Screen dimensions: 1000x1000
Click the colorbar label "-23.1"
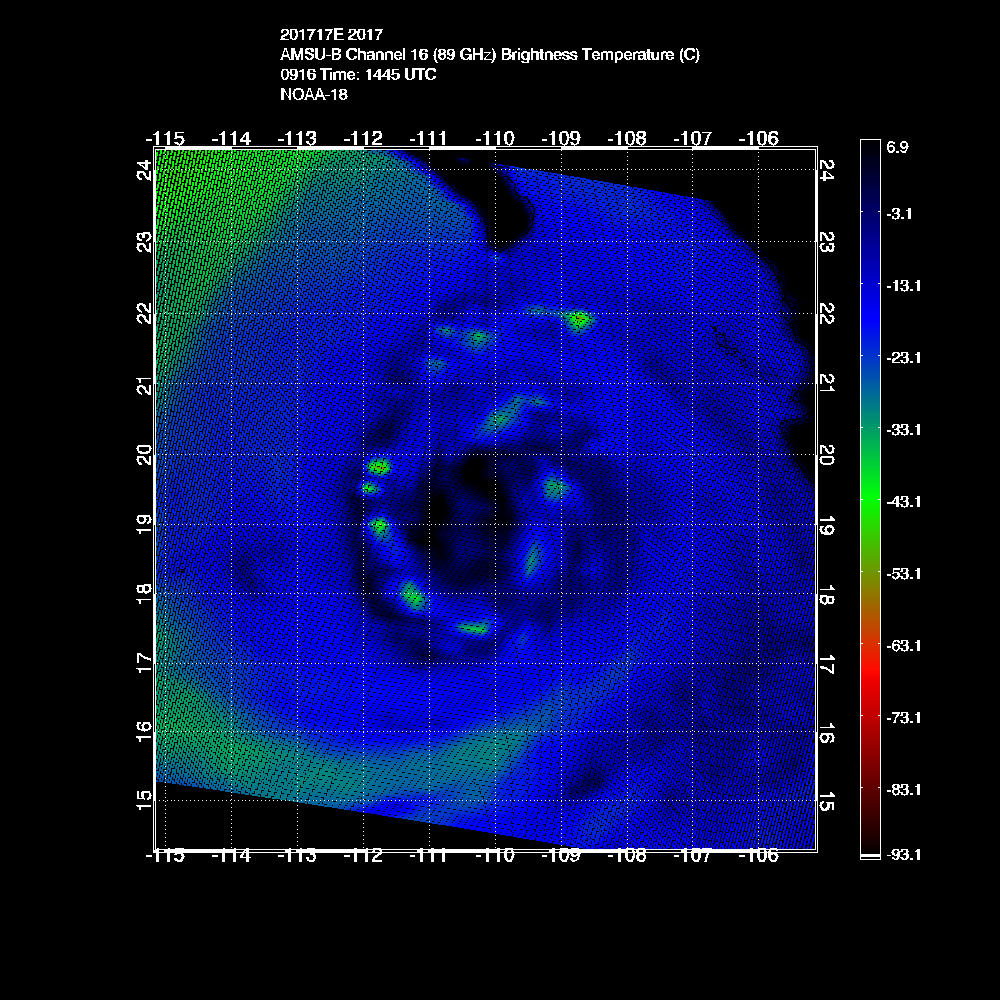pyautogui.click(x=903, y=358)
